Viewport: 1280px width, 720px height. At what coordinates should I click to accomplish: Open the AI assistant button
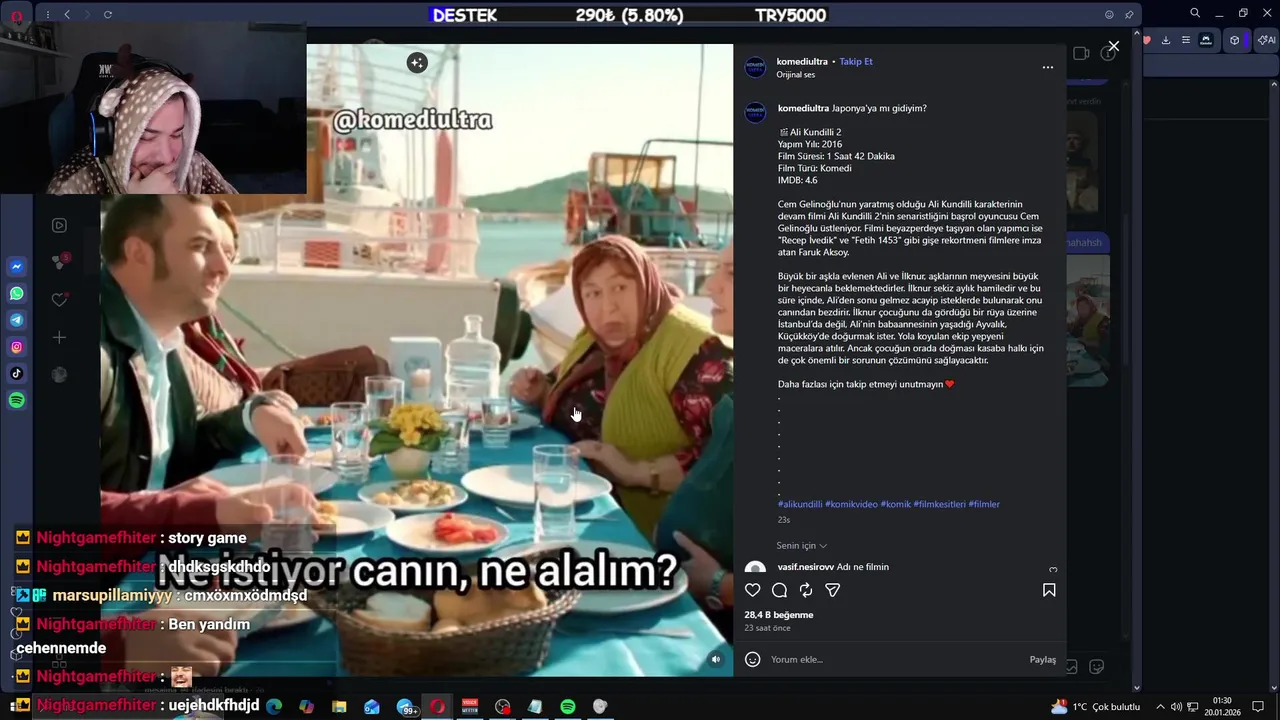pyautogui.click(x=1266, y=40)
